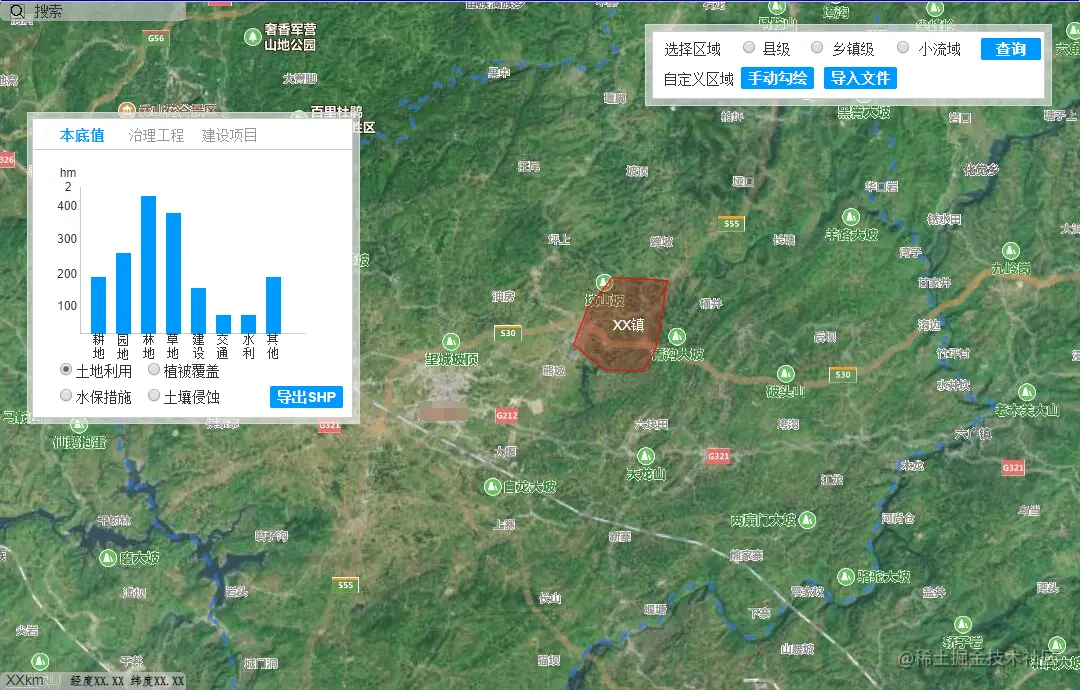Click the XXkm scale bar label
This screenshot has height=690, width=1080.
25,680
